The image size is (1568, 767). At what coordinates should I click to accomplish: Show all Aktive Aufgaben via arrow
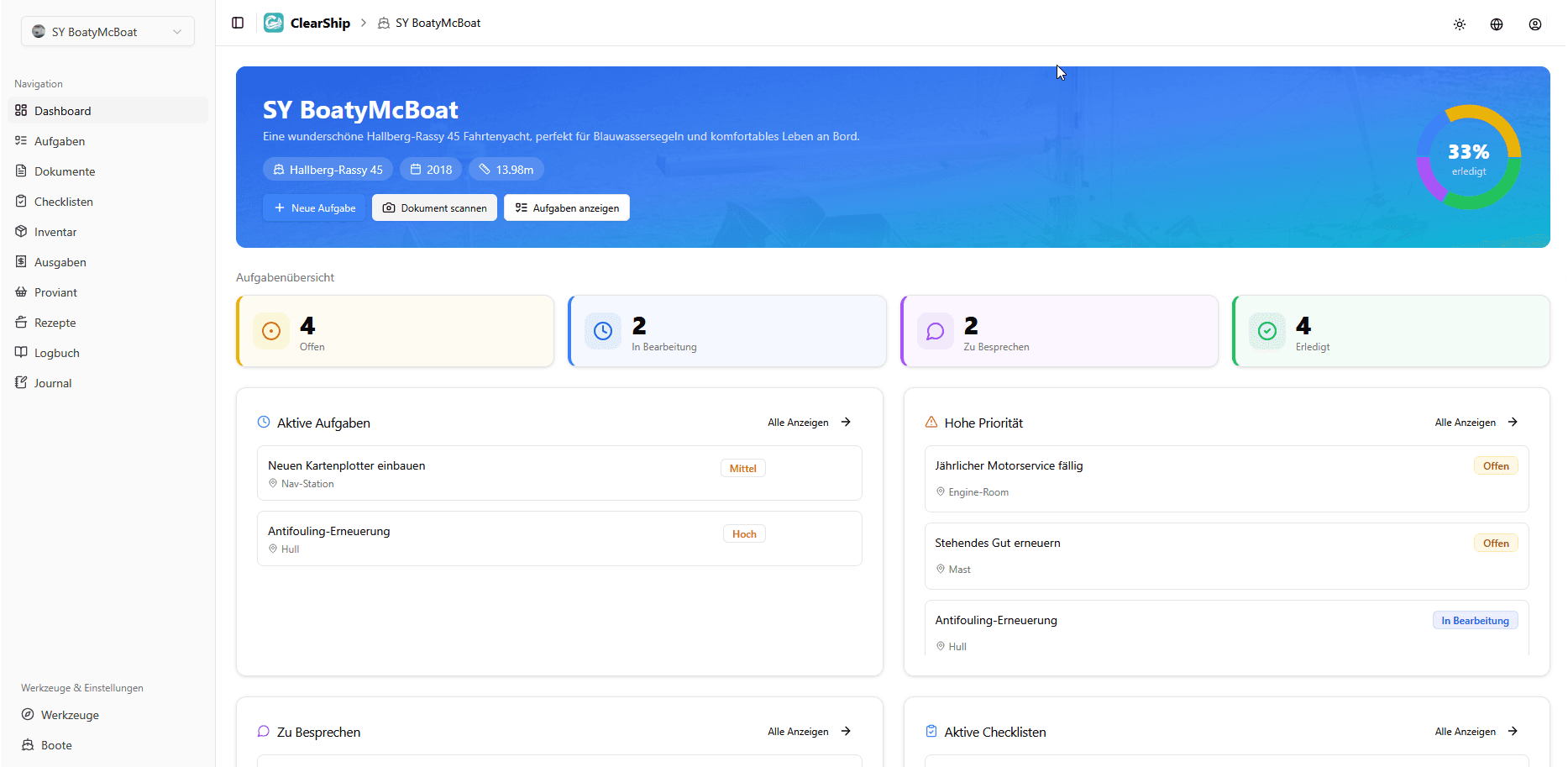coord(846,423)
